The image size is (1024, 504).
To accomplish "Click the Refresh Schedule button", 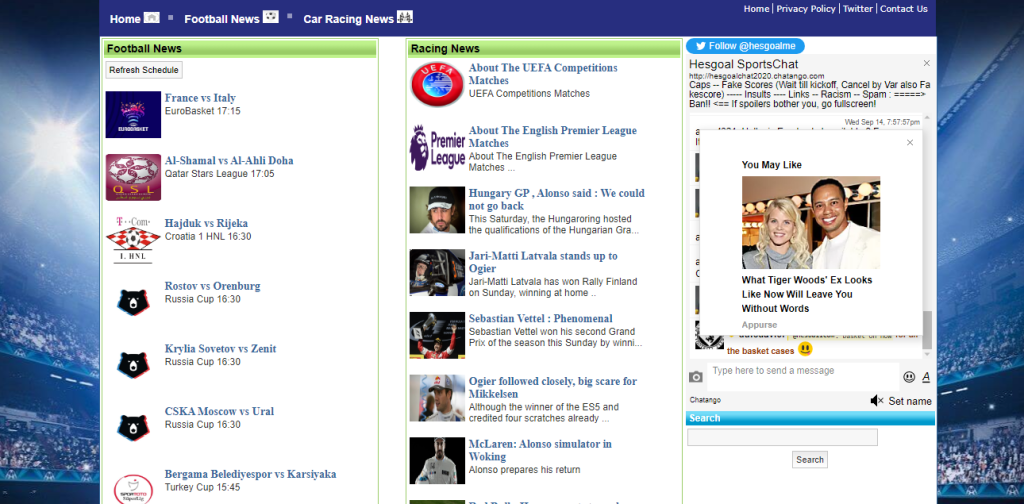I will pos(144,70).
